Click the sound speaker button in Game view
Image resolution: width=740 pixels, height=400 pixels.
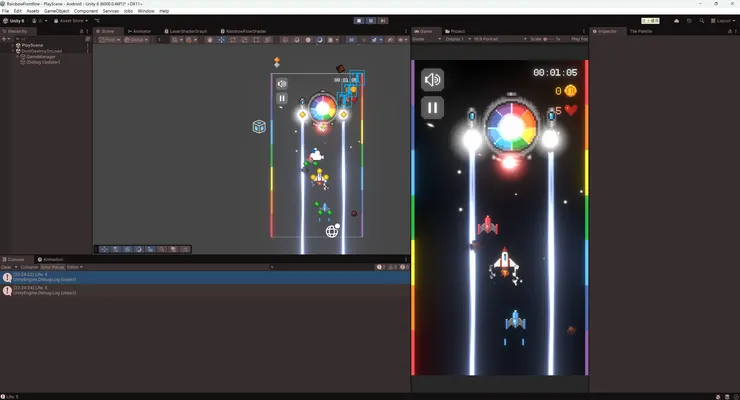432,79
